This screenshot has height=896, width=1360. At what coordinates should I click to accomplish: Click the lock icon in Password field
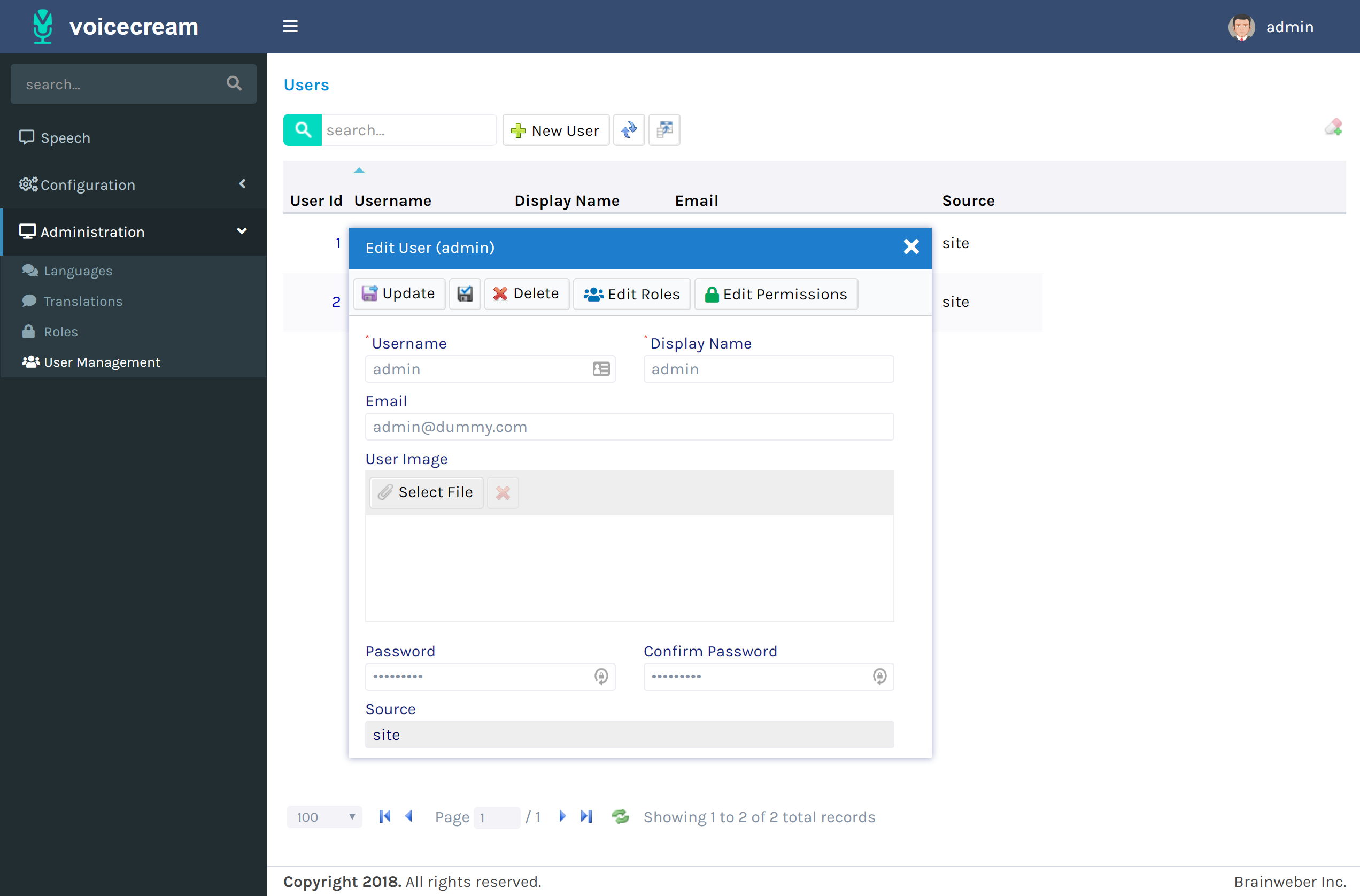coord(601,677)
